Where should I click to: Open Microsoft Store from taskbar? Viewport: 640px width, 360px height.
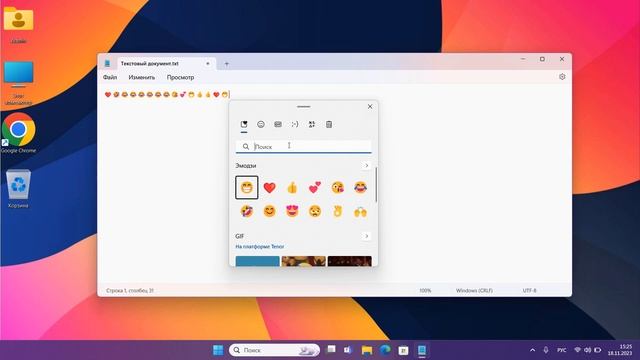[x=403, y=350]
